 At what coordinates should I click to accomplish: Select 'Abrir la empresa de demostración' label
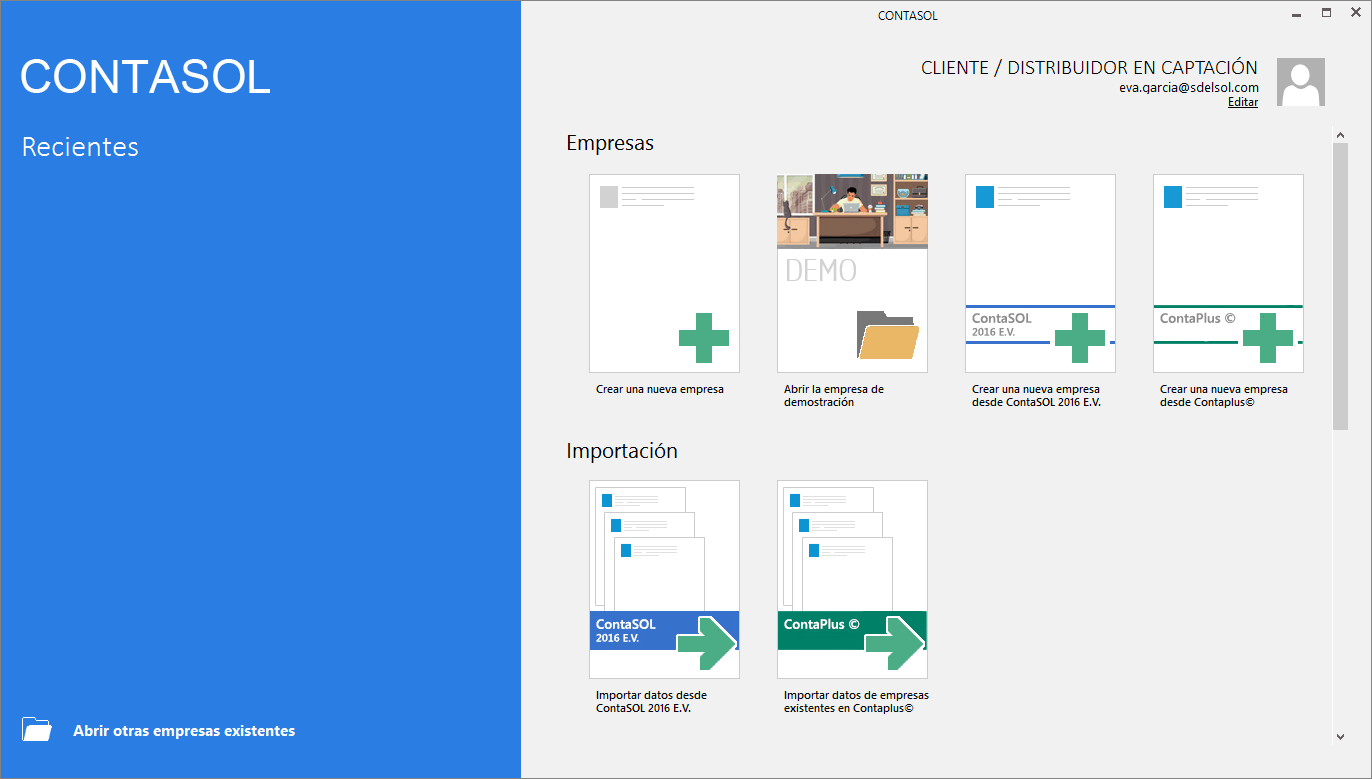coord(834,395)
